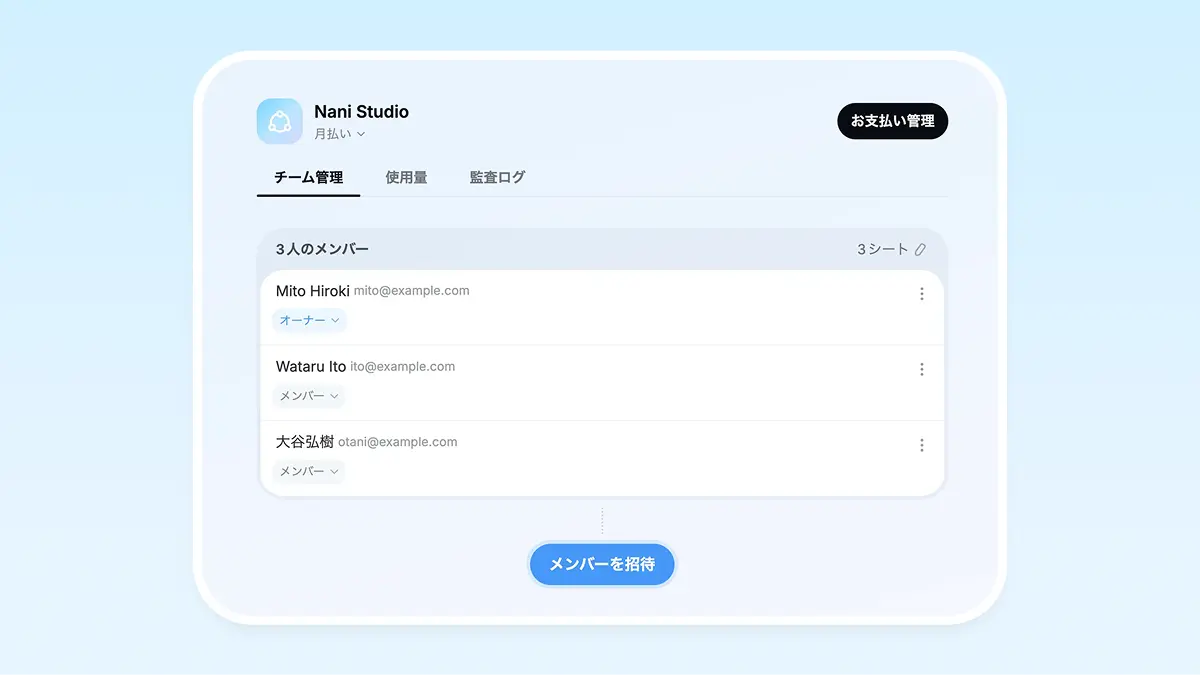The image size is (1200, 675).
Task: Edit seat count with pencil icon
Action: click(920, 249)
